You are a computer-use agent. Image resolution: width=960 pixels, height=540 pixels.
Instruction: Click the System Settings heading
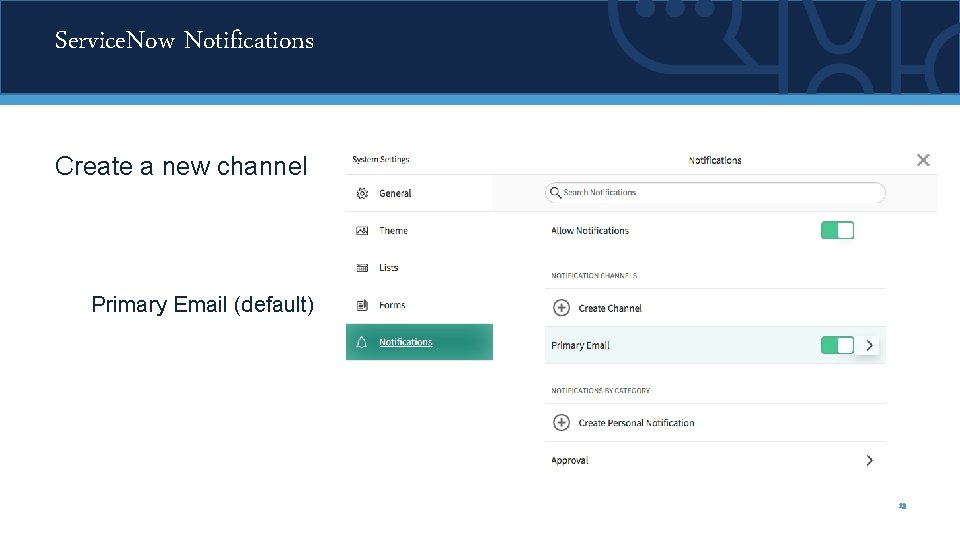point(381,159)
